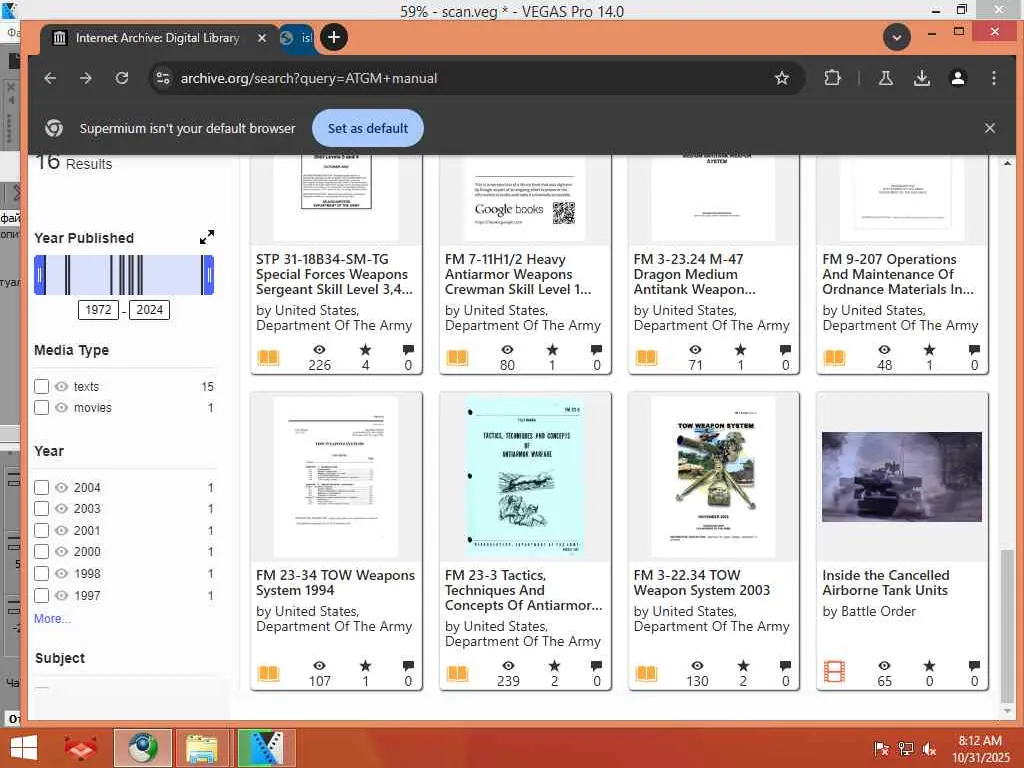Open FM 3-22.34 TOW Weapon System 2003
The width and height of the screenshot is (1024, 768).
701,583
